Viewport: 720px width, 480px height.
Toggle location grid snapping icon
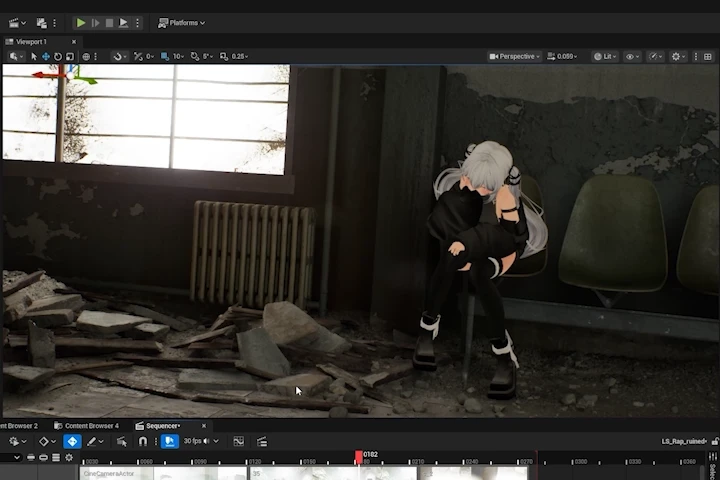165,56
